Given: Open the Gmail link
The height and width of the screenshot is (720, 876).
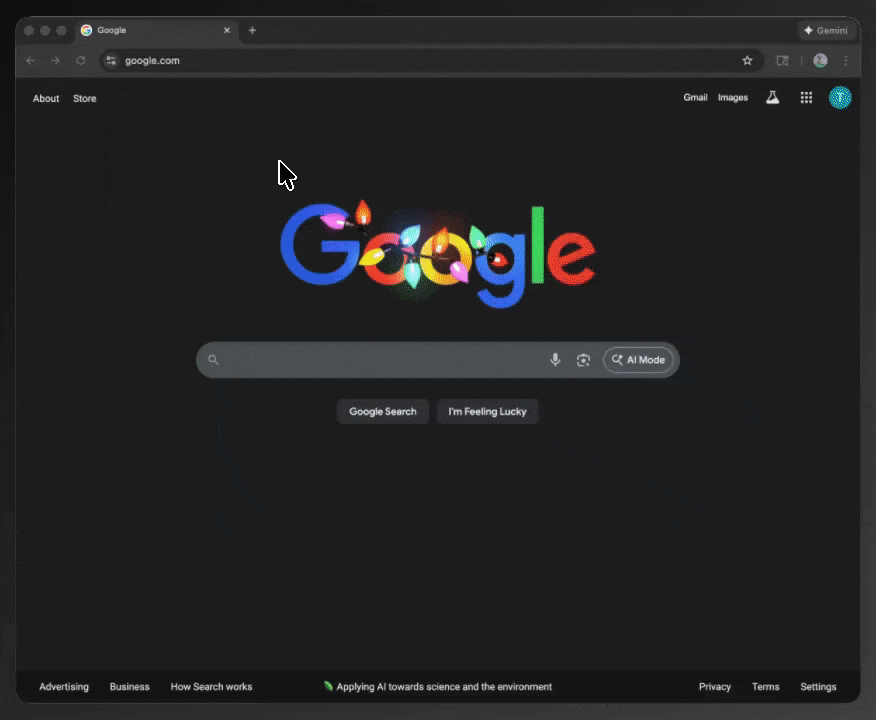Looking at the screenshot, I should (695, 98).
